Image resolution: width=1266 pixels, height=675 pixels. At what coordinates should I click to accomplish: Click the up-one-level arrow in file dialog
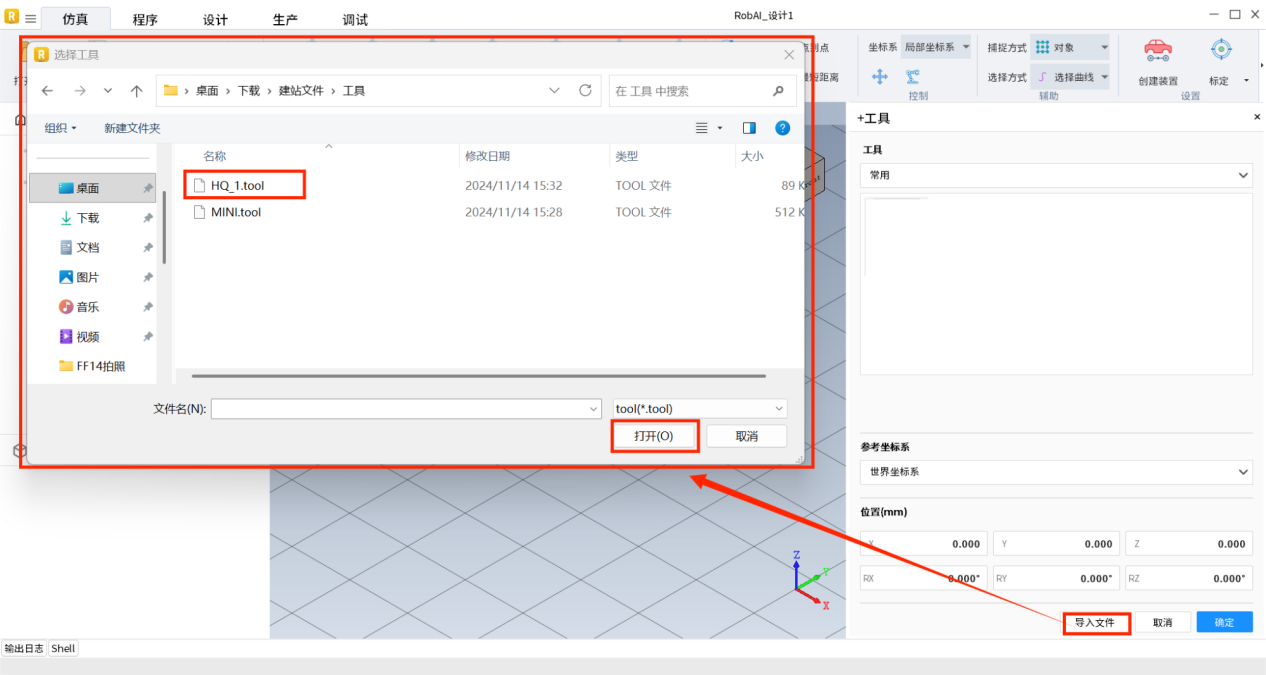[137, 91]
